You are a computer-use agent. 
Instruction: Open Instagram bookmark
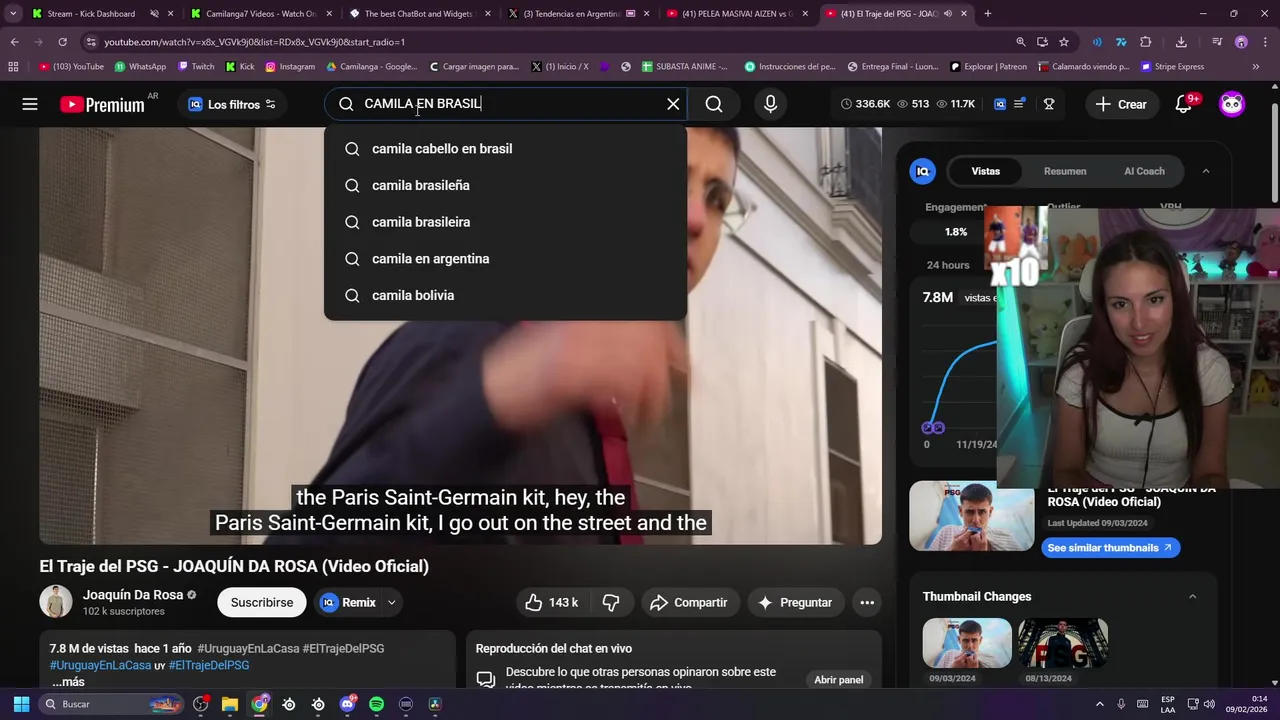[x=290, y=67]
